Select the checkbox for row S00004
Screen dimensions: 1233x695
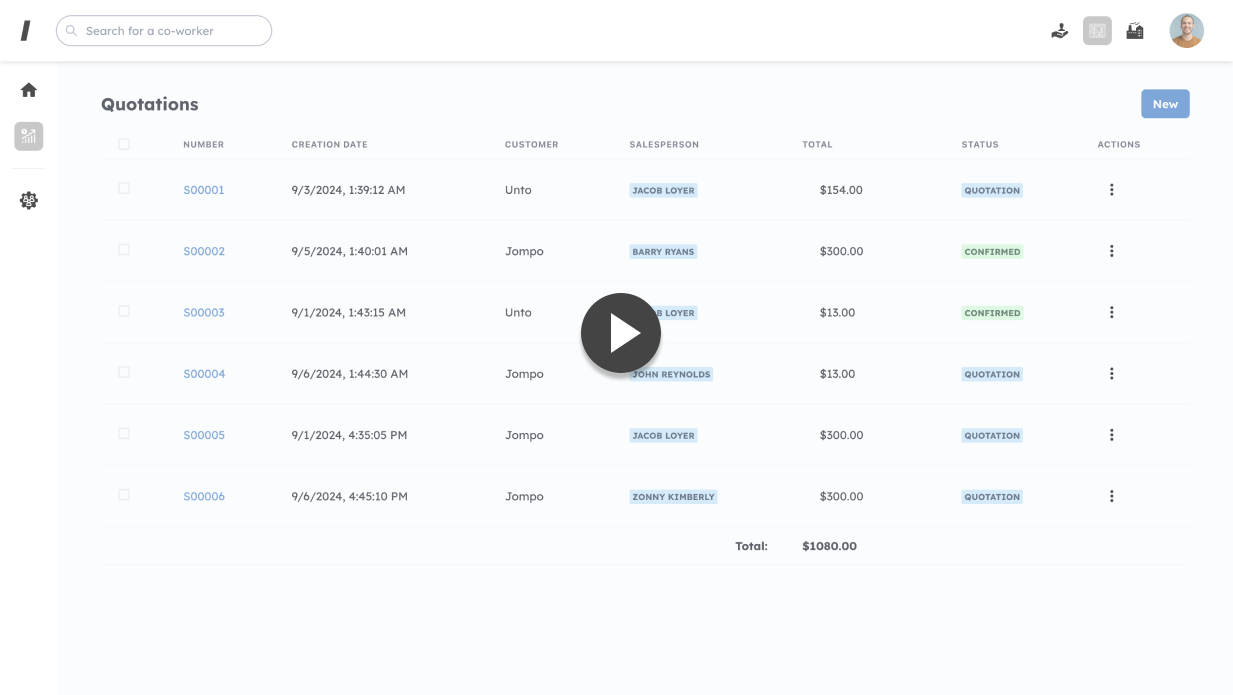(x=124, y=372)
